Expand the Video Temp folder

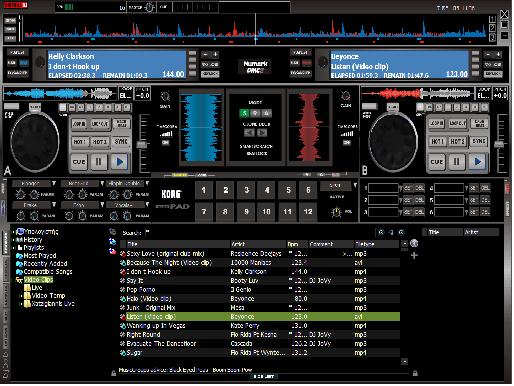coord(21,296)
